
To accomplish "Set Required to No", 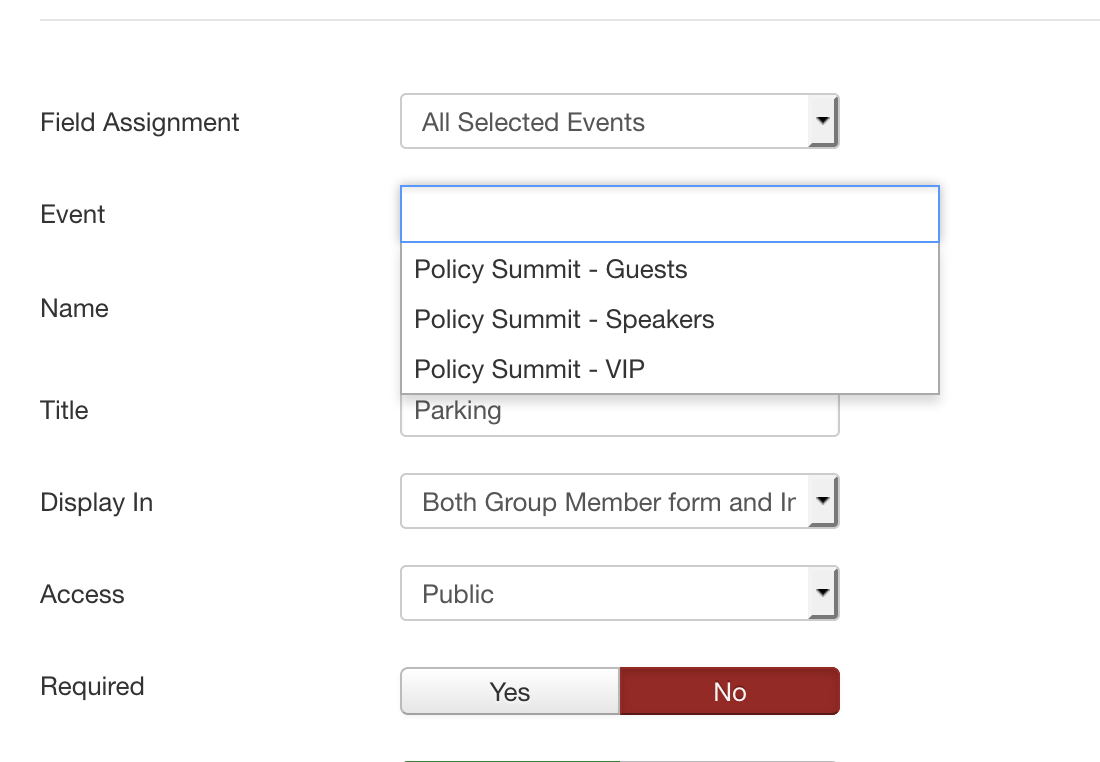I will pos(730,692).
